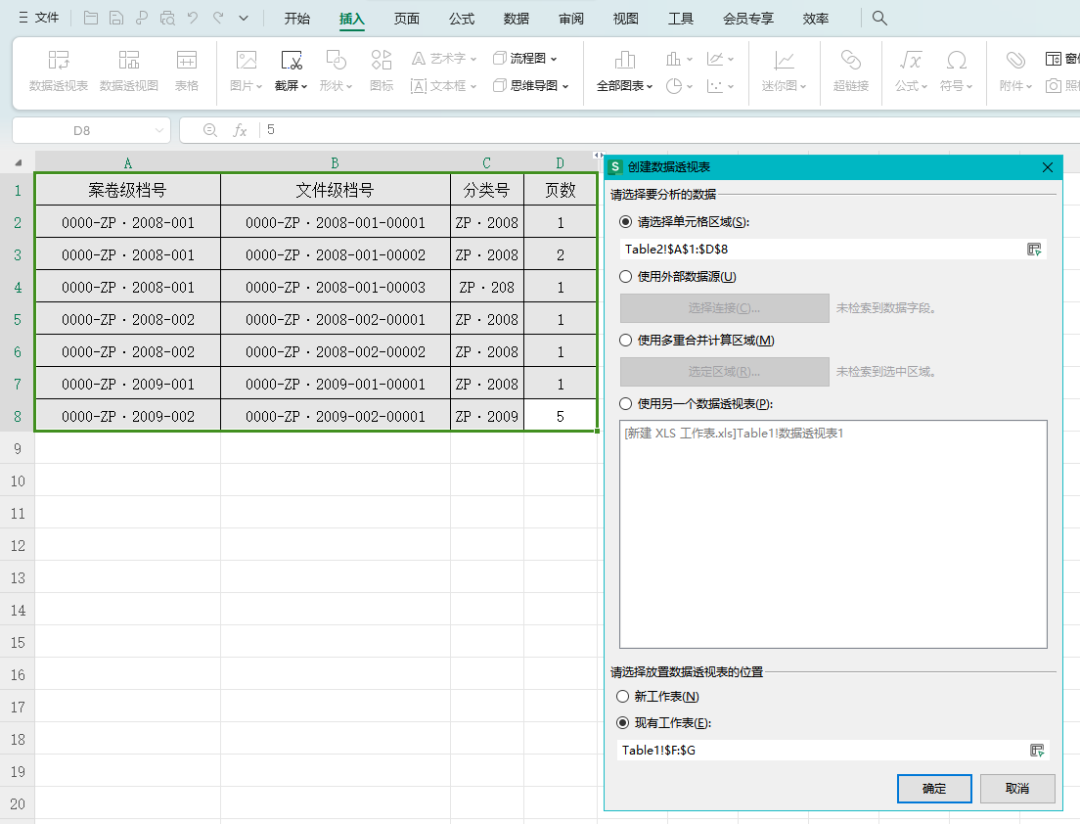Click the Name Box showing D8
Viewport: 1080px width, 824px height.
point(91,130)
